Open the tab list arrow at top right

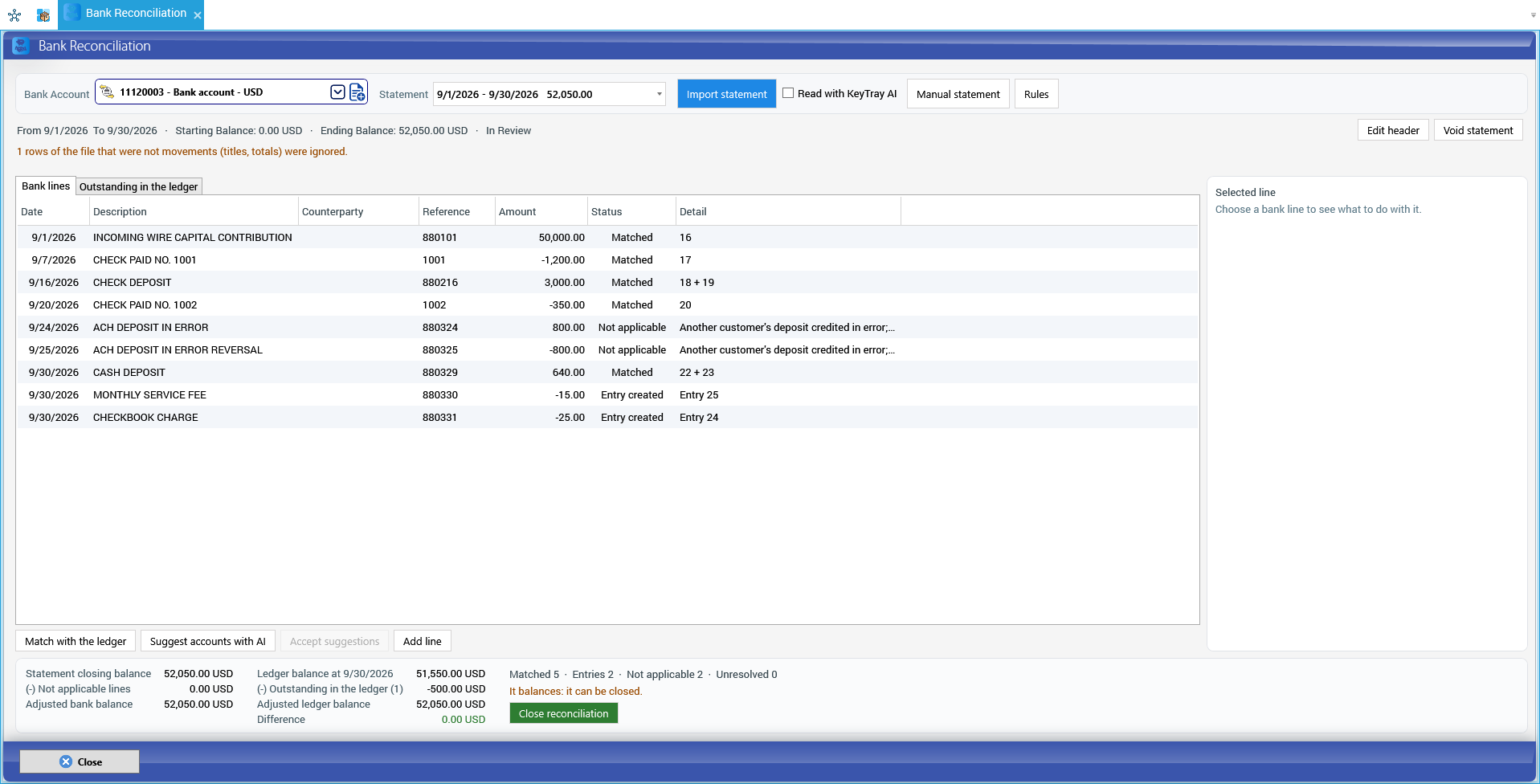(x=1533, y=15)
